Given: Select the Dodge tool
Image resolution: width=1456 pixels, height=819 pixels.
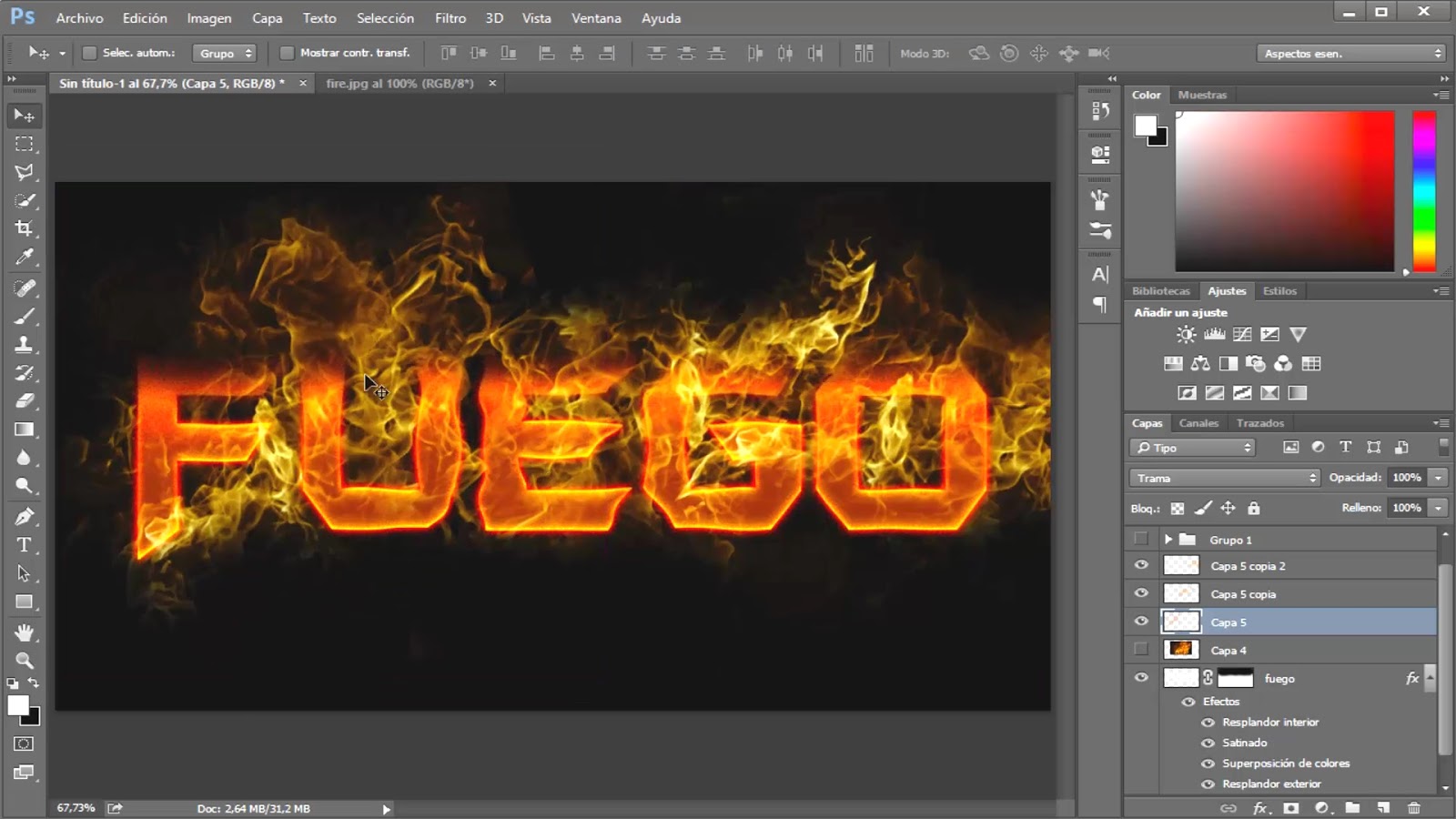Looking at the screenshot, I should pyautogui.click(x=25, y=485).
